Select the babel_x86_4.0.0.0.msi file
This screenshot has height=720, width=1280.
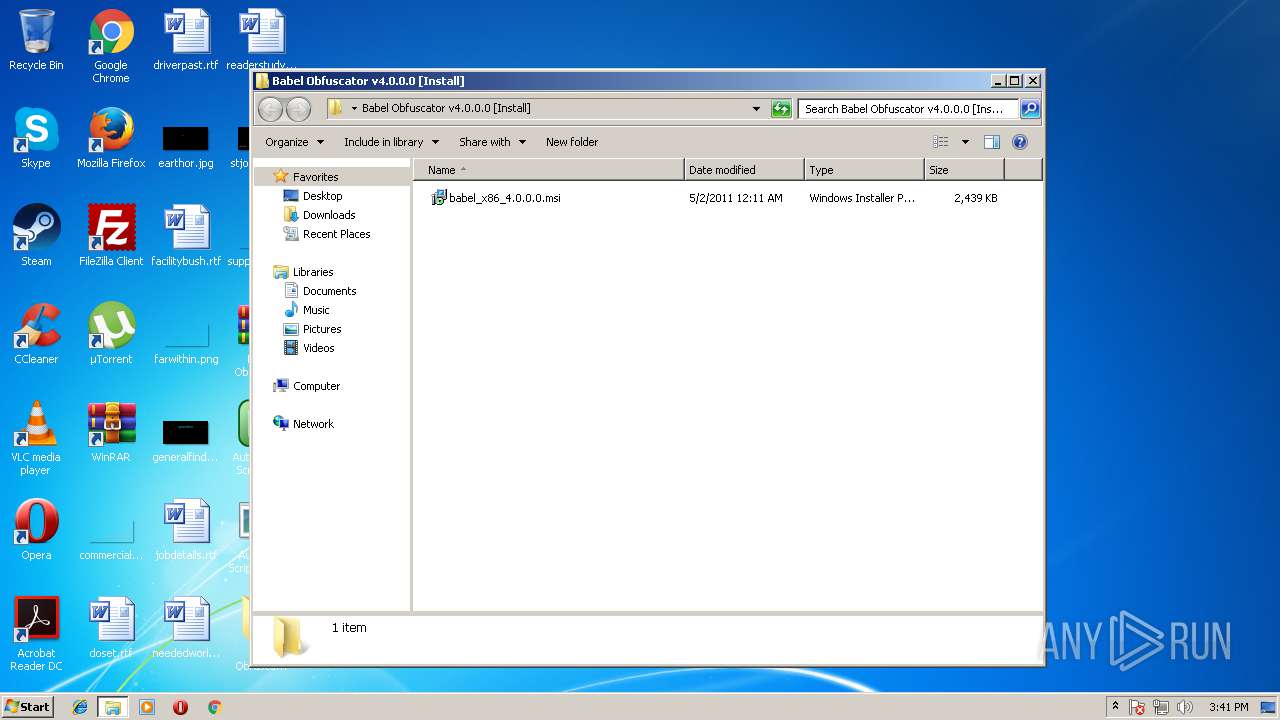pyautogui.click(x=496, y=198)
